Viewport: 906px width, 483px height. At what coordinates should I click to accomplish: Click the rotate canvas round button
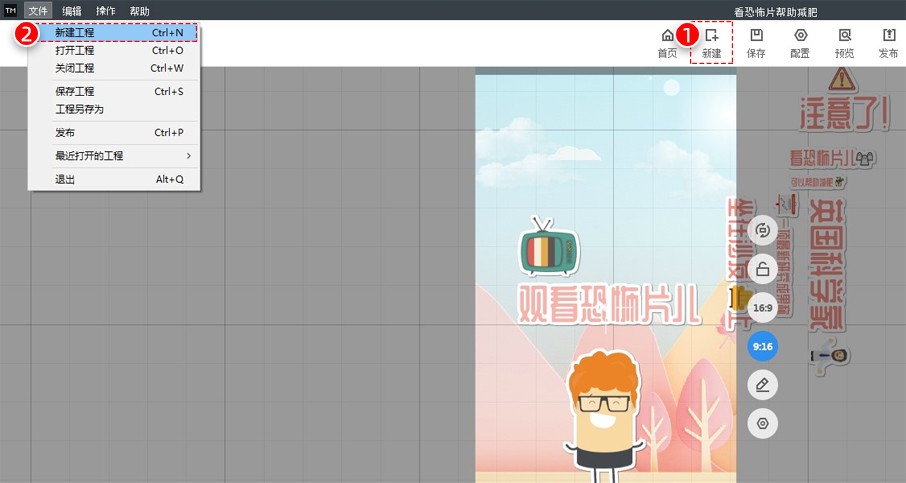763,230
